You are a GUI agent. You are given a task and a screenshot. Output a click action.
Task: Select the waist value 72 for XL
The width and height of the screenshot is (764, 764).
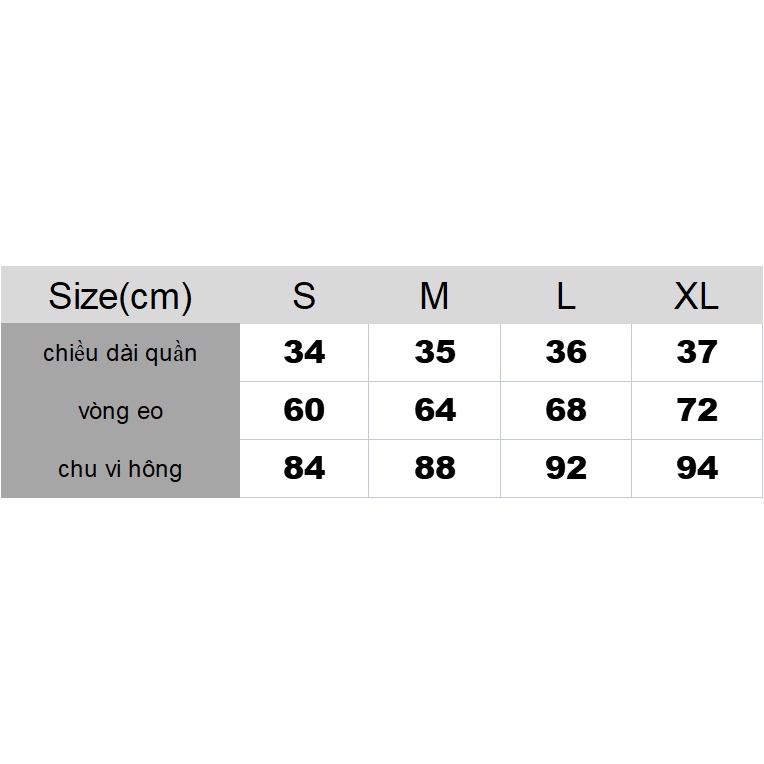tap(697, 410)
